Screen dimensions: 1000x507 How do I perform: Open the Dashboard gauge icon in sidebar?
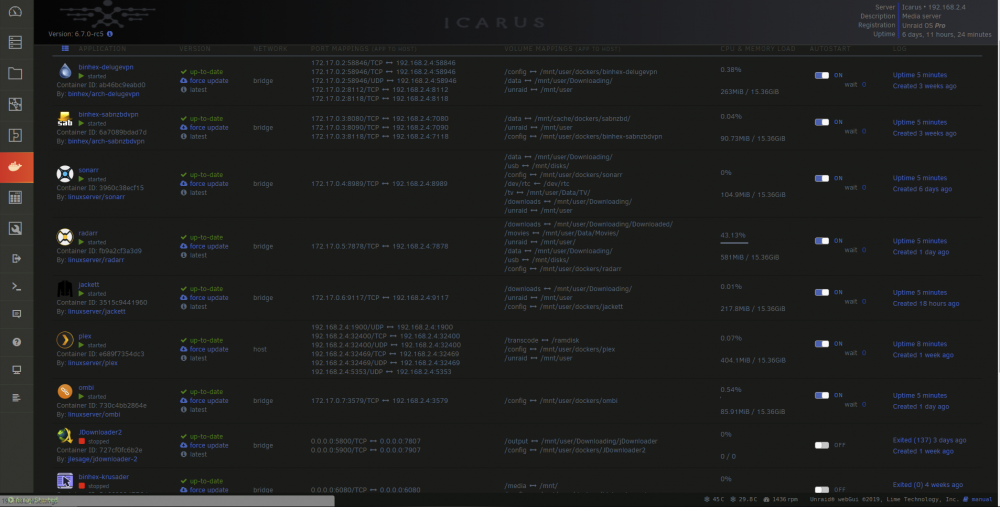tap(15, 11)
